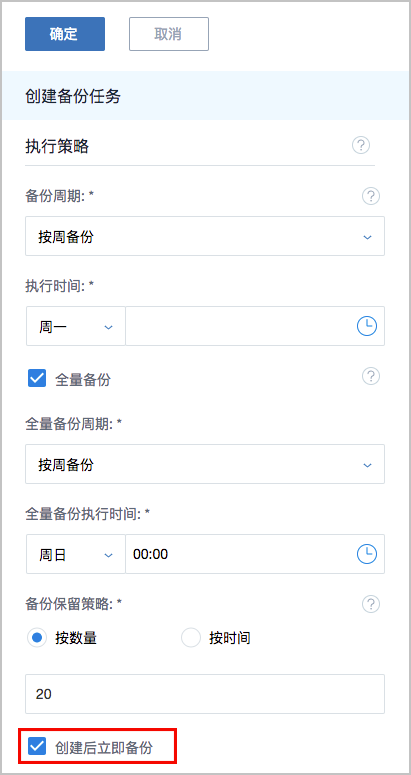
Task: Click the 取消 cancel button
Action: point(169,34)
